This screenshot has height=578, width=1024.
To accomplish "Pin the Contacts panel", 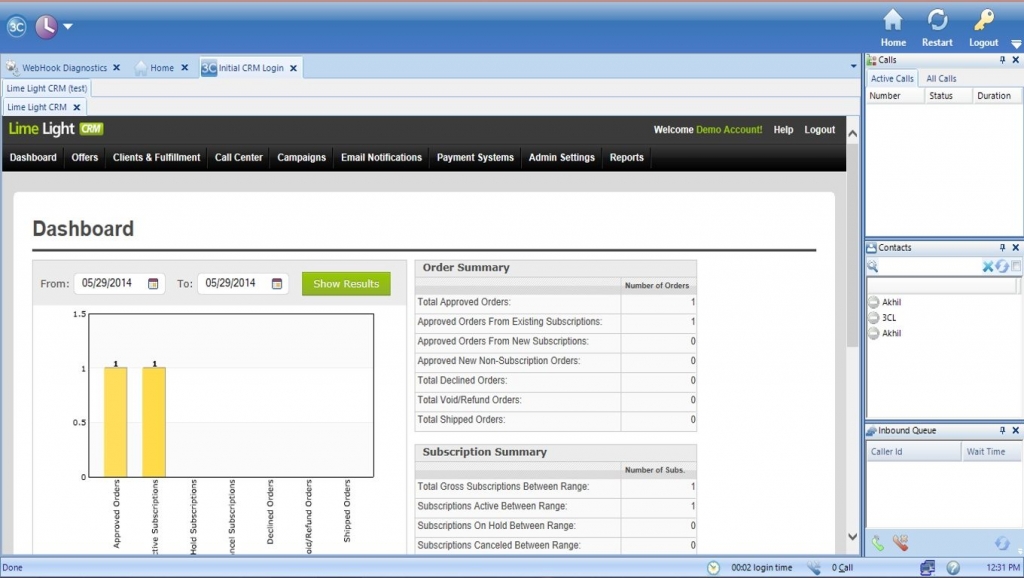I will (1003, 247).
